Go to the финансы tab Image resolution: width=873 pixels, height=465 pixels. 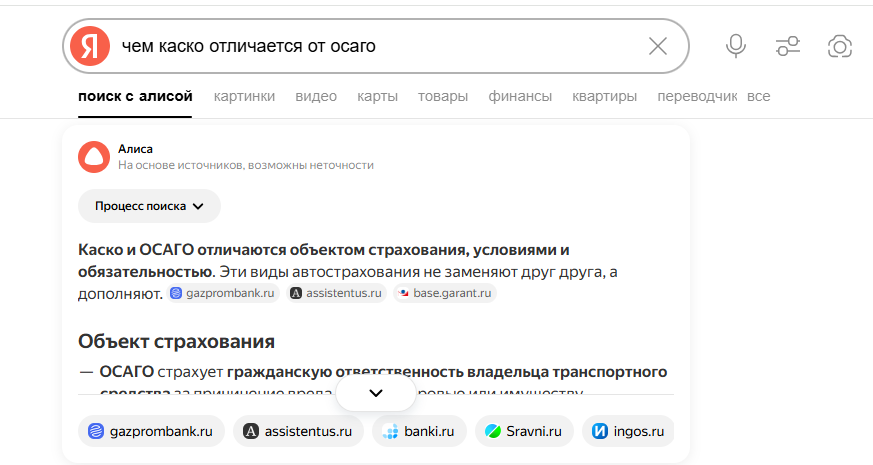pos(520,96)
